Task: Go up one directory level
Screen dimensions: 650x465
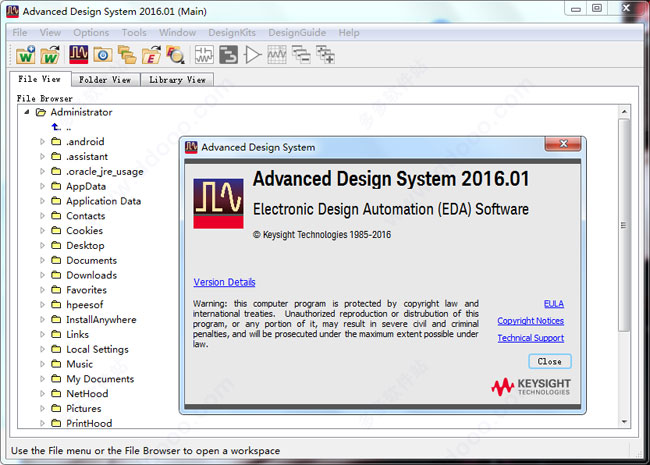Action: [56, 127]
